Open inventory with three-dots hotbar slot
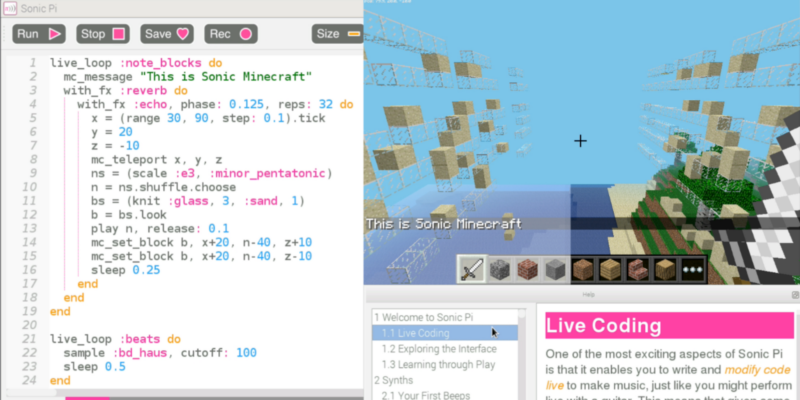Screen dimensions: 800x400 coord(693,269)
